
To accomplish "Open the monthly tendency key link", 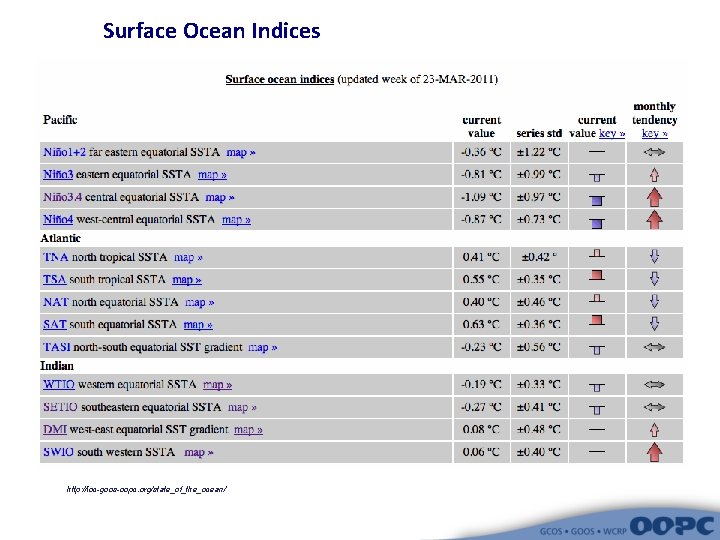I will coord(654,133).
